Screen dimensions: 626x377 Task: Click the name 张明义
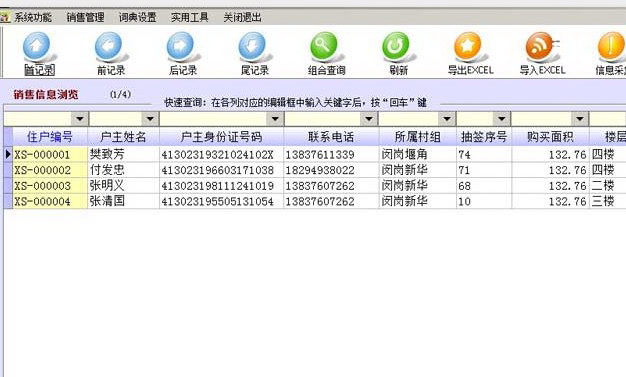(107, 185)
